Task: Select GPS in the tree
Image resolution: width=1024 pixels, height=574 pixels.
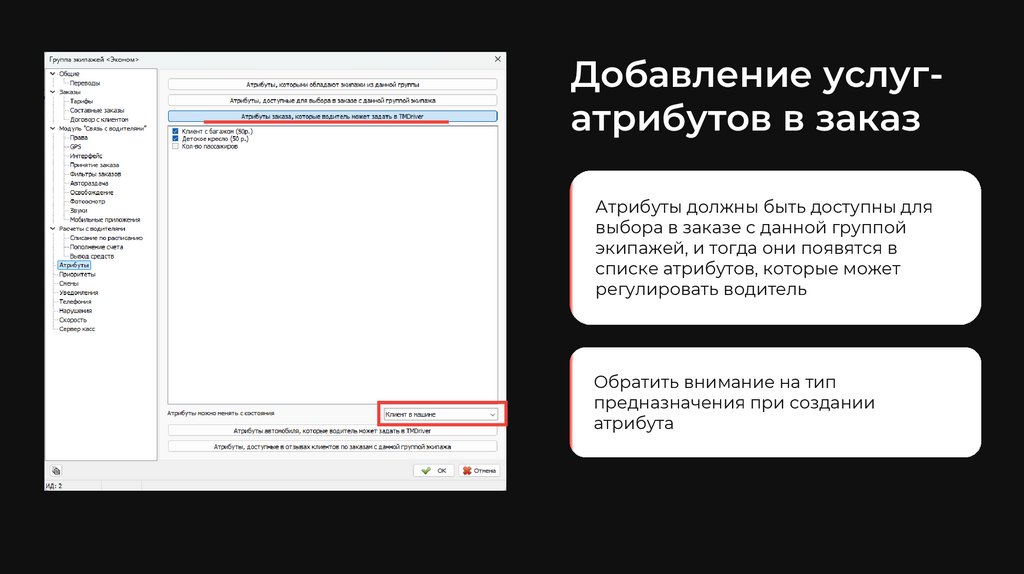Action: tap(76, 147)
